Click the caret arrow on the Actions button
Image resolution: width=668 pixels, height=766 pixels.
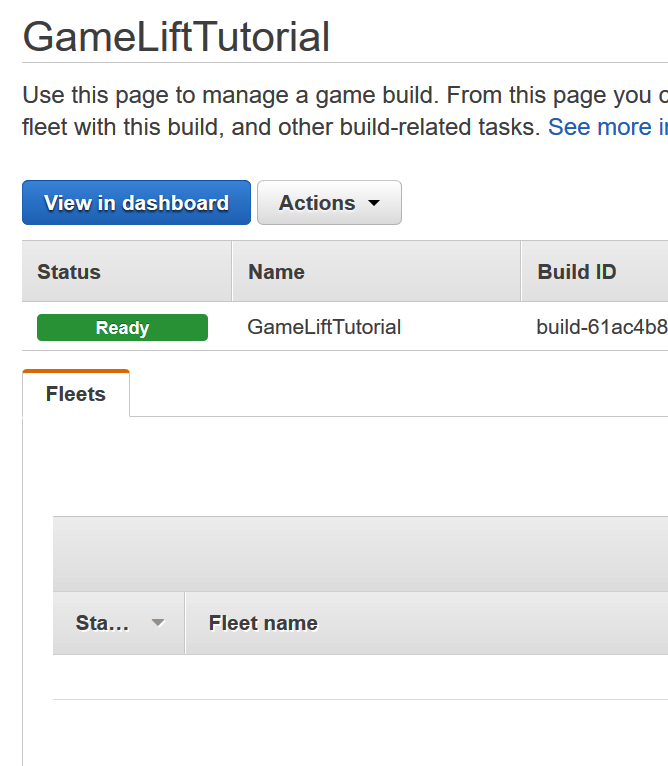pyautogui.click(x=375, y=203)
